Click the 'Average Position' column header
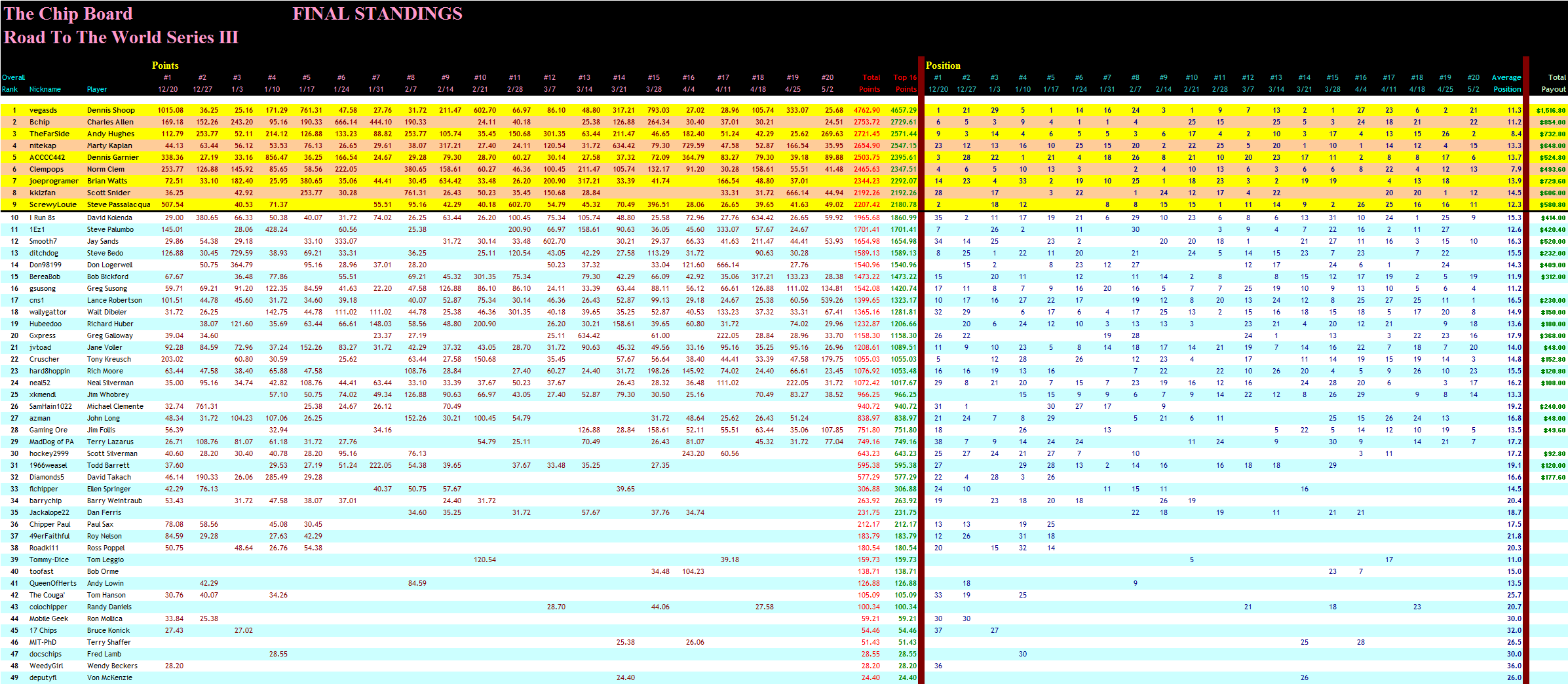 point(1506,83)
